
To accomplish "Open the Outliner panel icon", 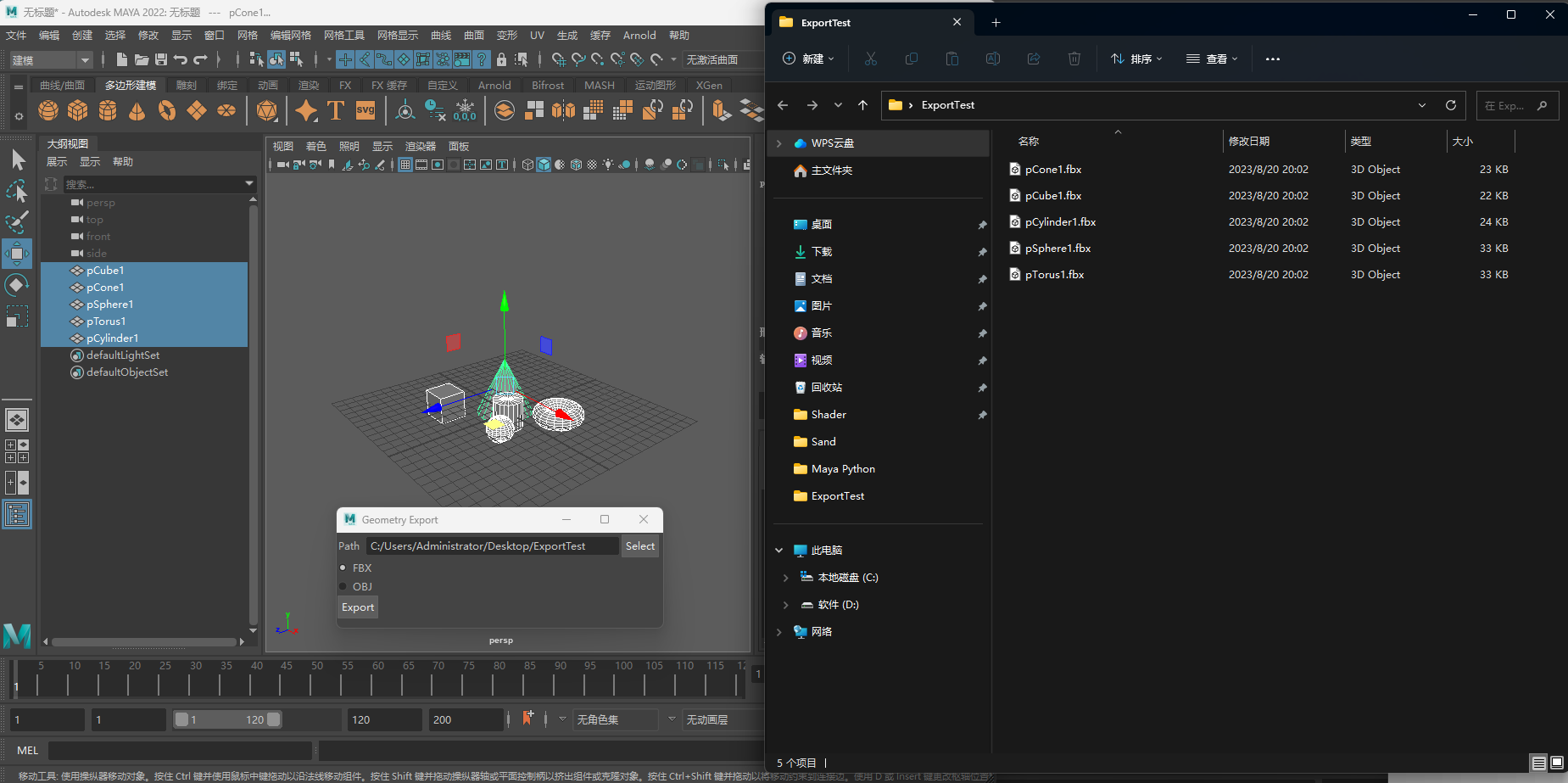I will click(17, 513).
